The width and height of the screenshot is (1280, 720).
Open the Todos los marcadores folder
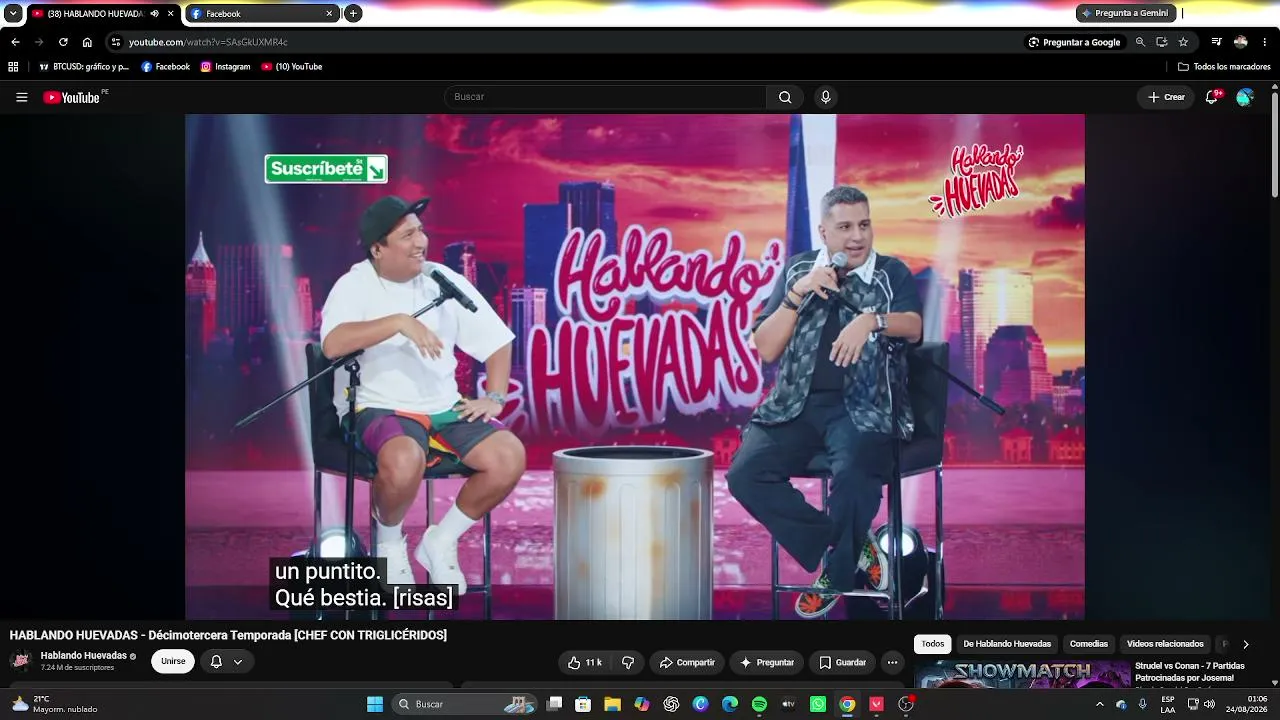[1224, 67]
